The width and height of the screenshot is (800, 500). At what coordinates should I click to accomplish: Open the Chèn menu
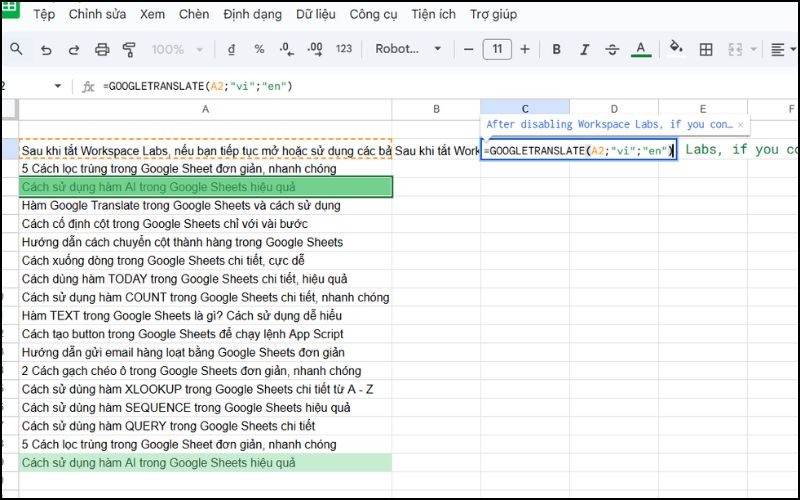[194, 14]
